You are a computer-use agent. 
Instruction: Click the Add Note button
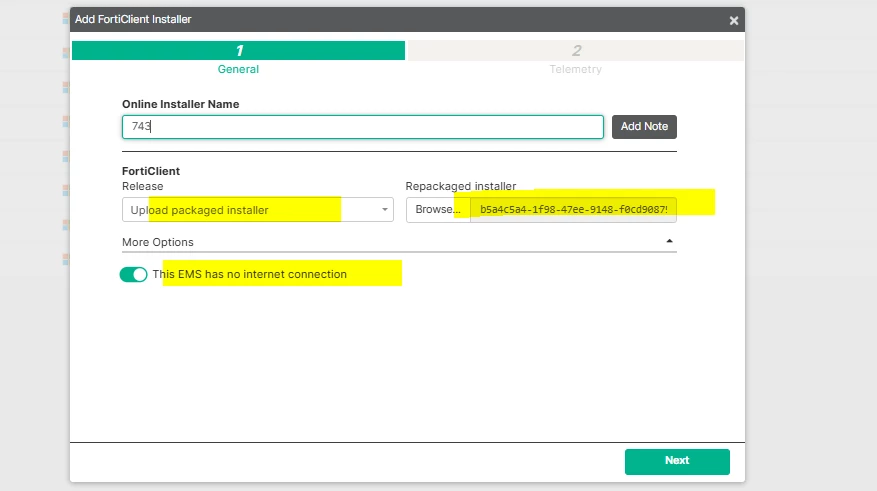(644, 126)
